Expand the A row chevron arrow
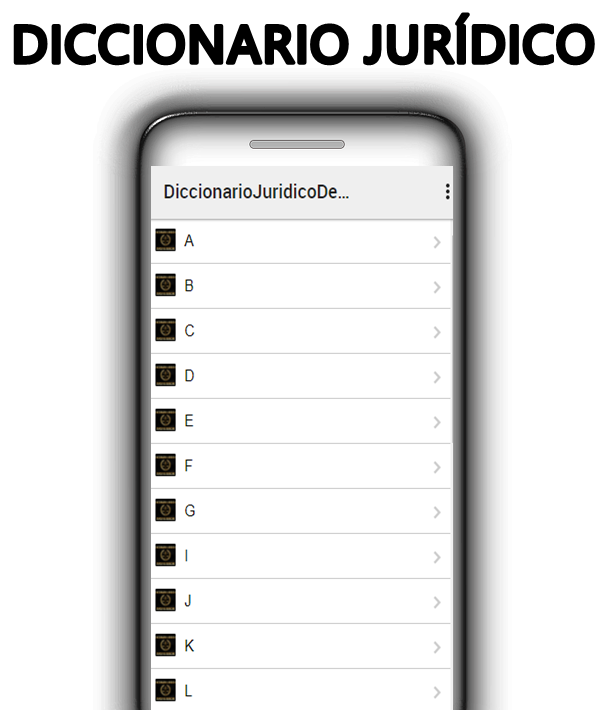This screenshot has height=710, width=602. tap(437, 242)
